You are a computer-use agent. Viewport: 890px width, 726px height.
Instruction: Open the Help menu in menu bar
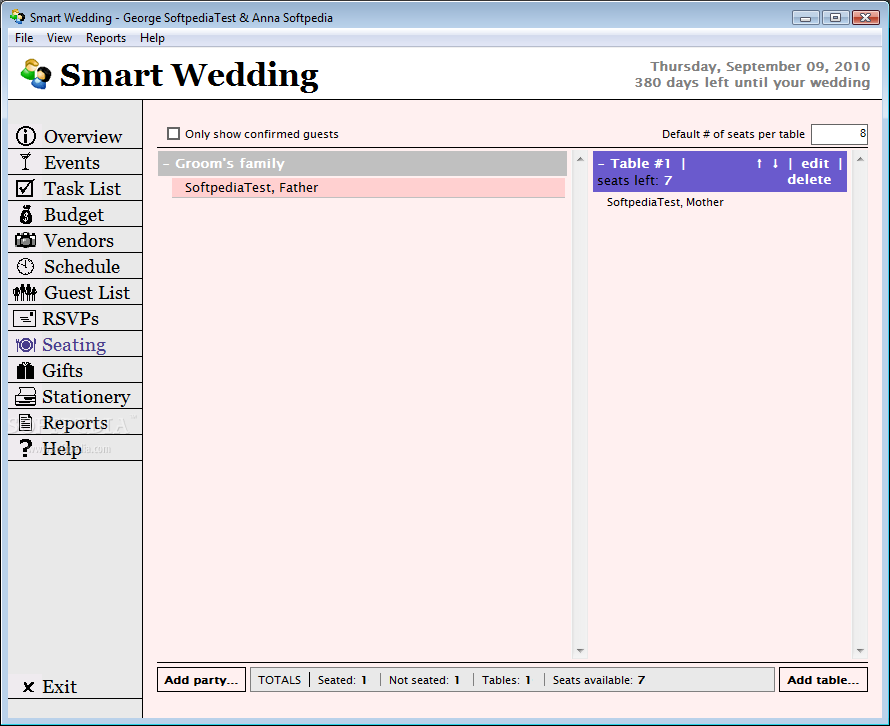[152, 38]
